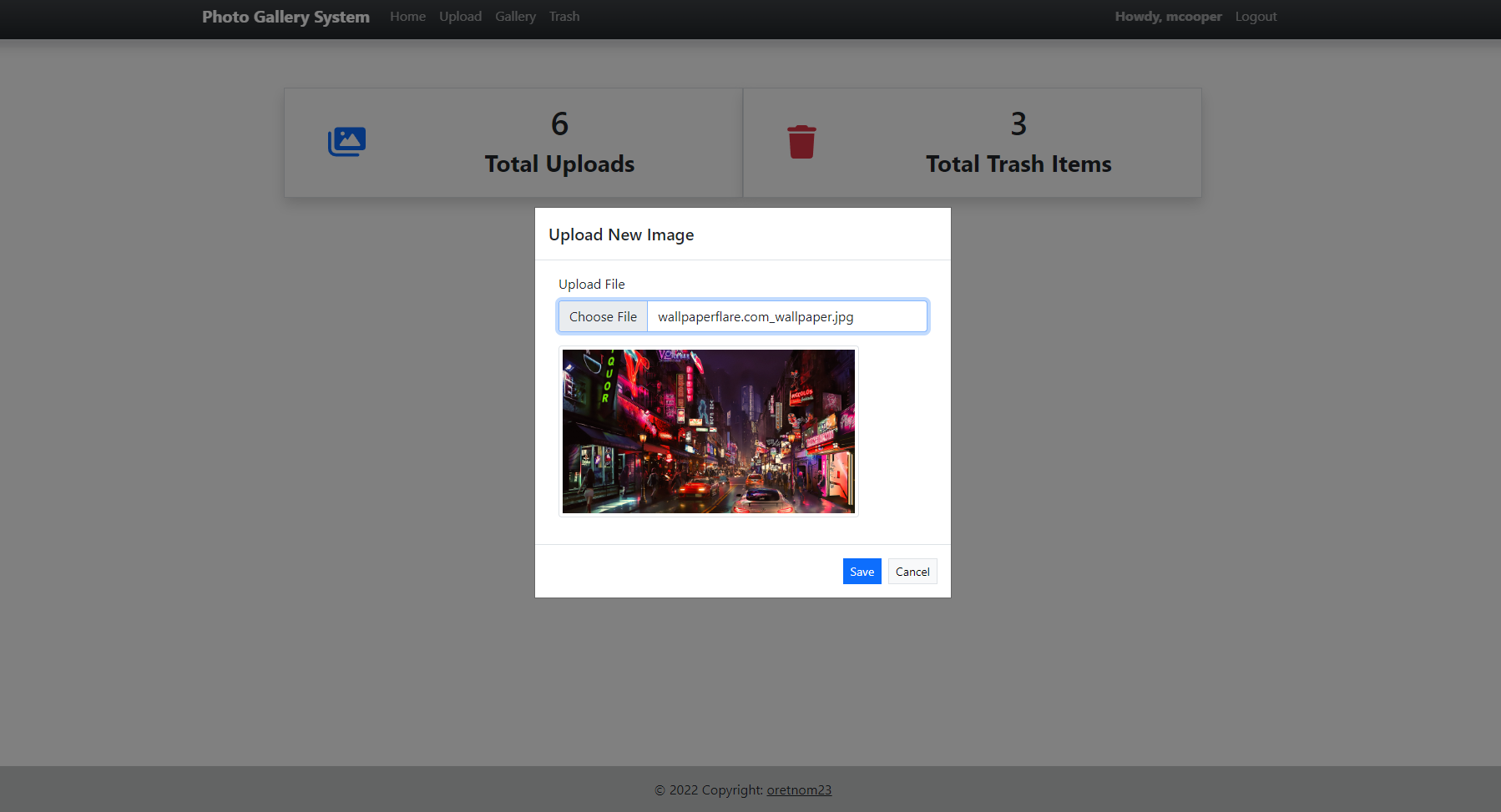Viewport: 1501px width, 812px height.
Task: Click the Upload New Image dialog title
Action: click(621, 235)
